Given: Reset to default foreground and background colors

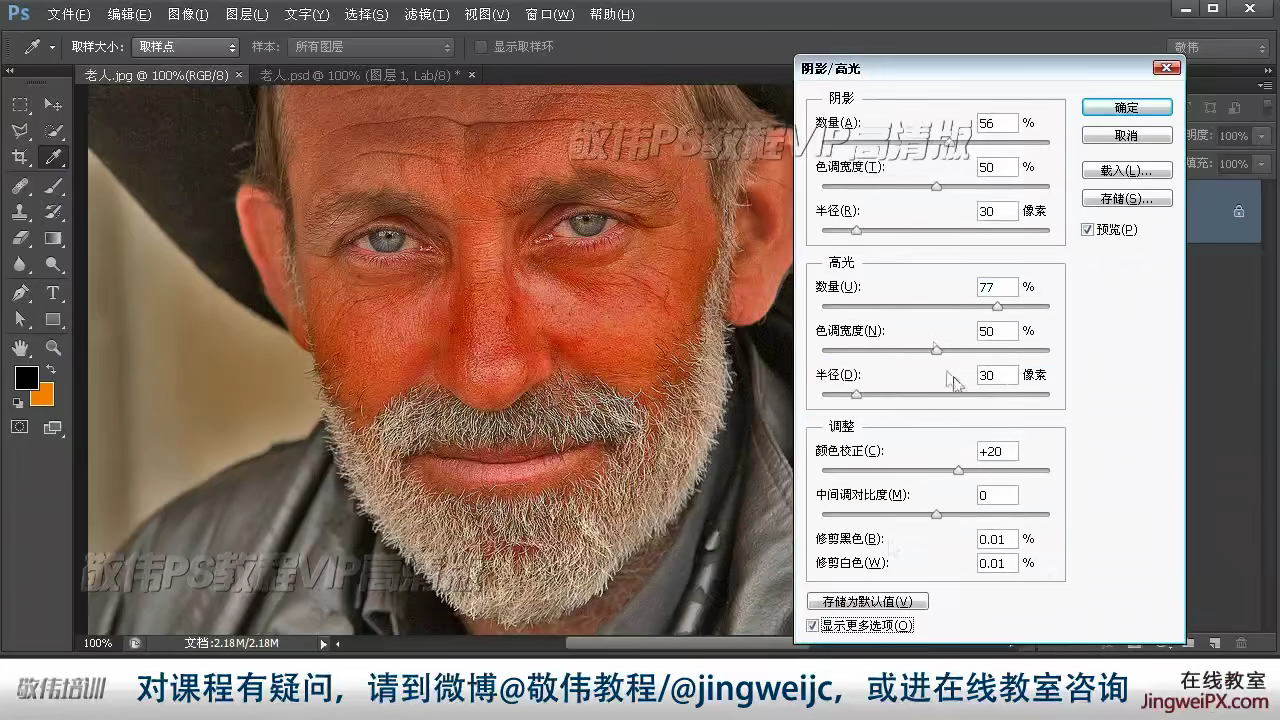Looking at the screenshot, I should coord(18,403).
